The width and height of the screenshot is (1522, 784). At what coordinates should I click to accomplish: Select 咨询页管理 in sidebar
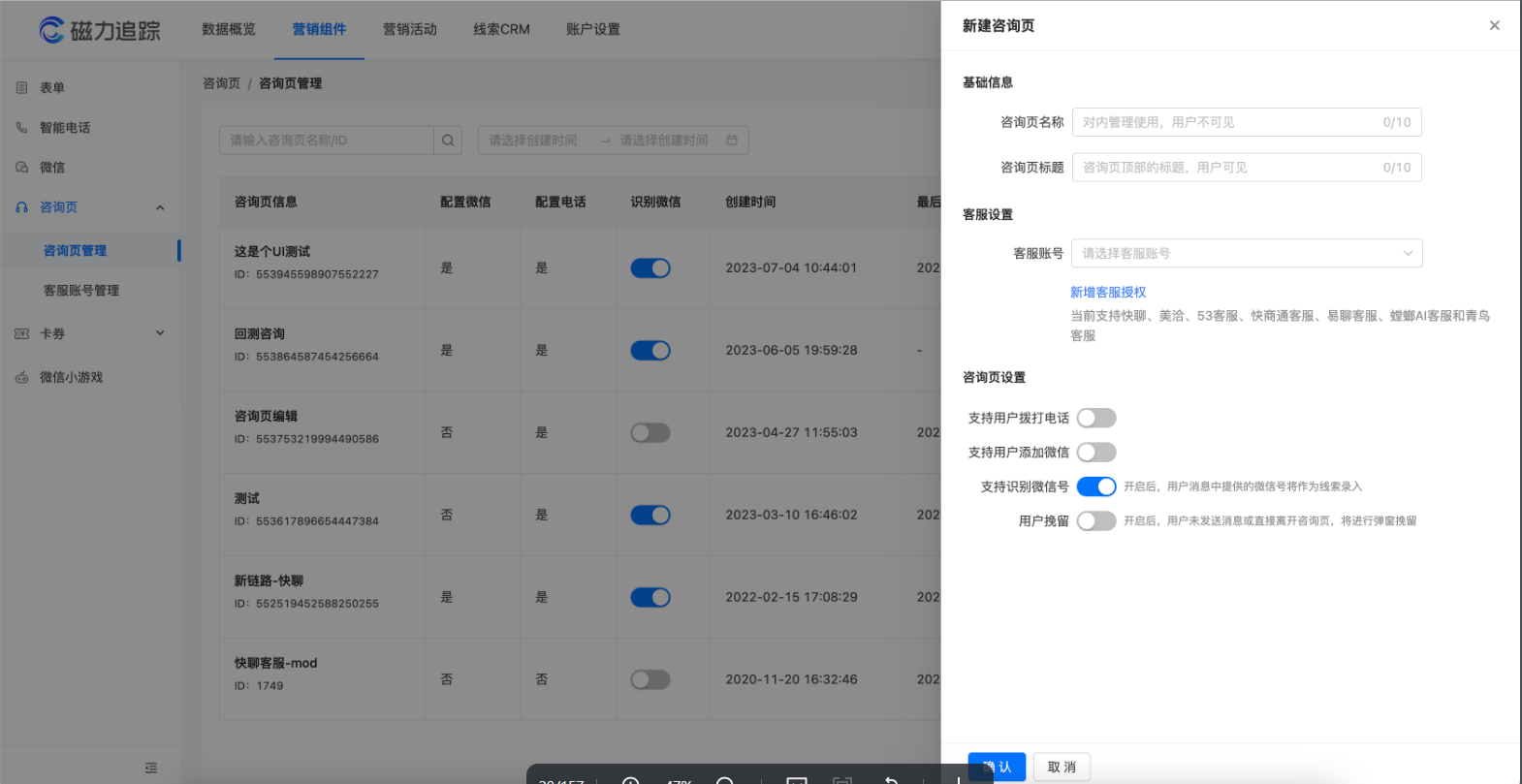pos(75,250)
